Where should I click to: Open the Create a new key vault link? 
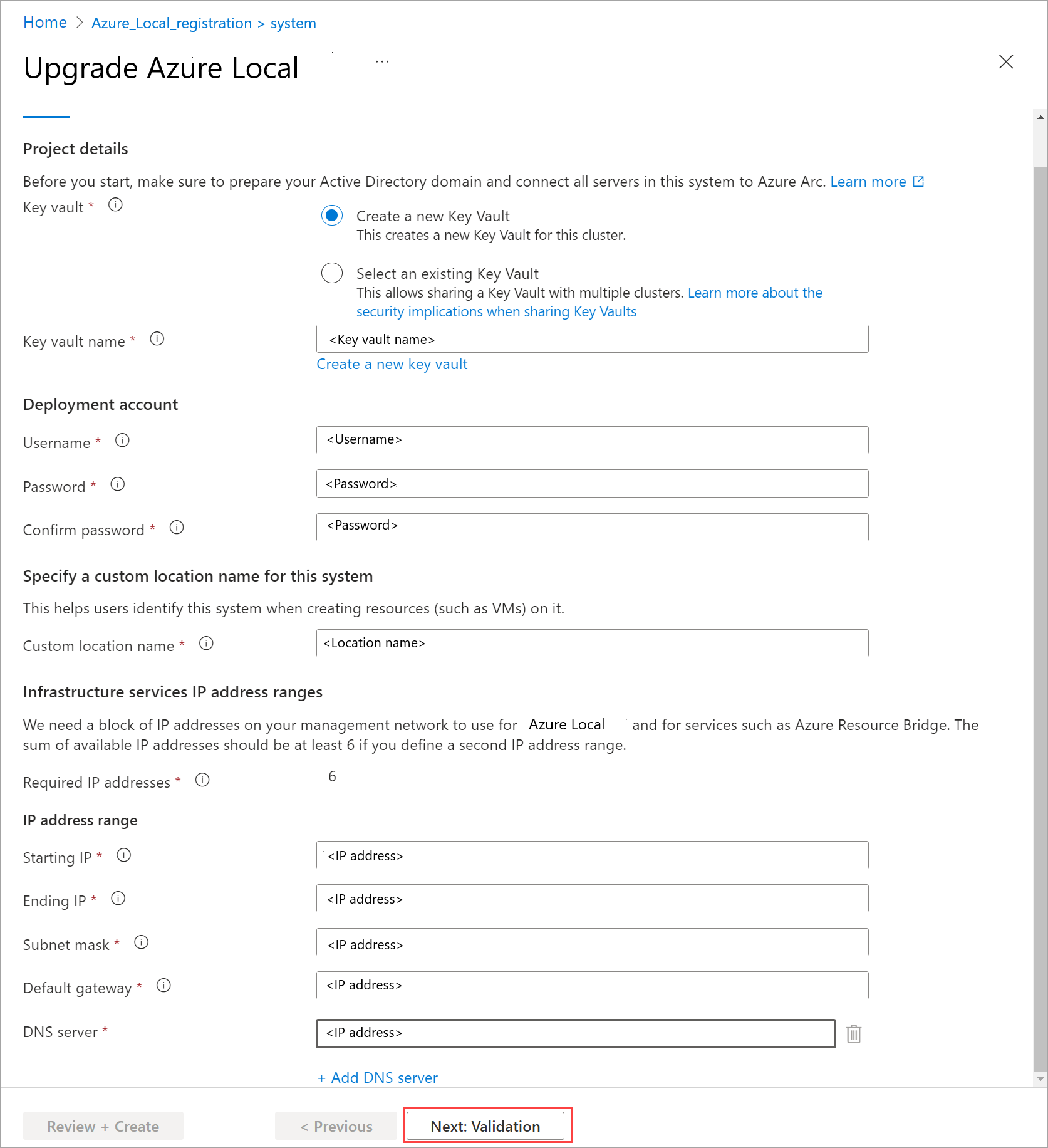coord(392,364)
